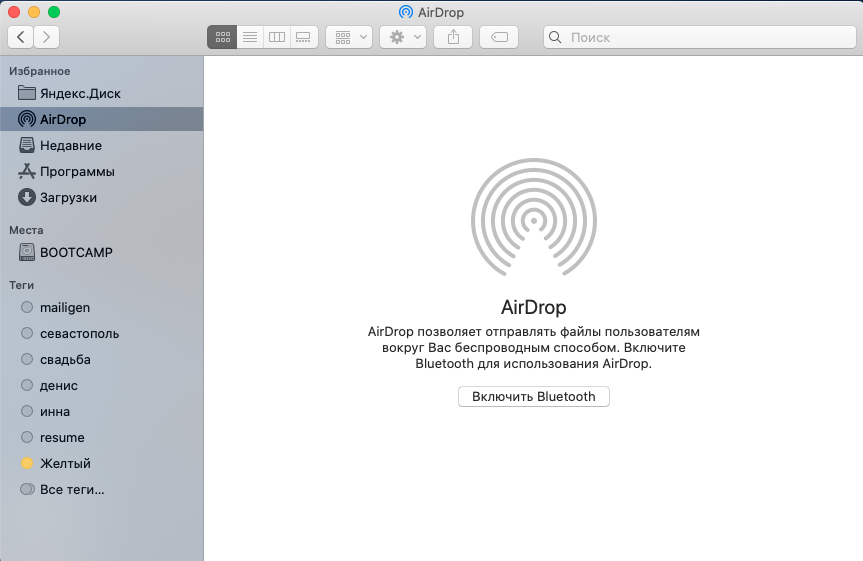Switch to column view in toolbar

277,37
